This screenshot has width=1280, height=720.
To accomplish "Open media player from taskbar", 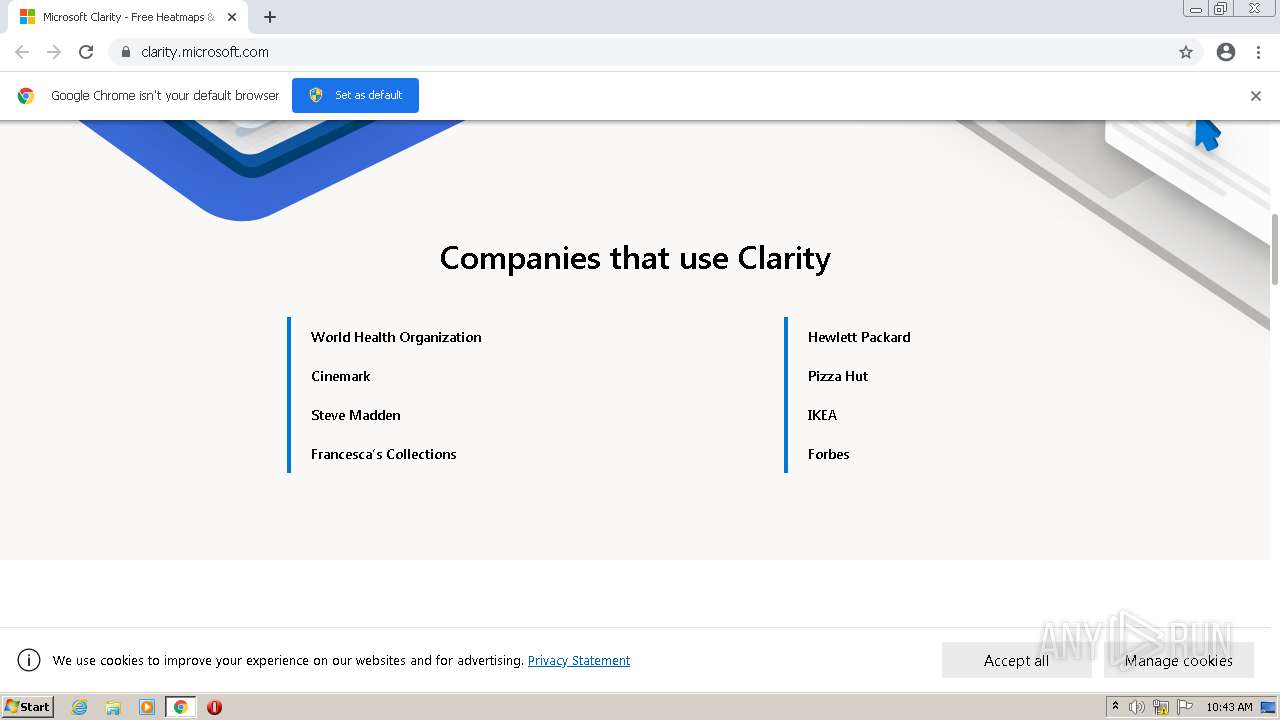I will (147, 707).
